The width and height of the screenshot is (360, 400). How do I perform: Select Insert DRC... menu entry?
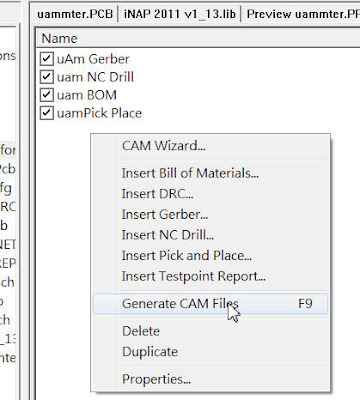tap(210, 194)
